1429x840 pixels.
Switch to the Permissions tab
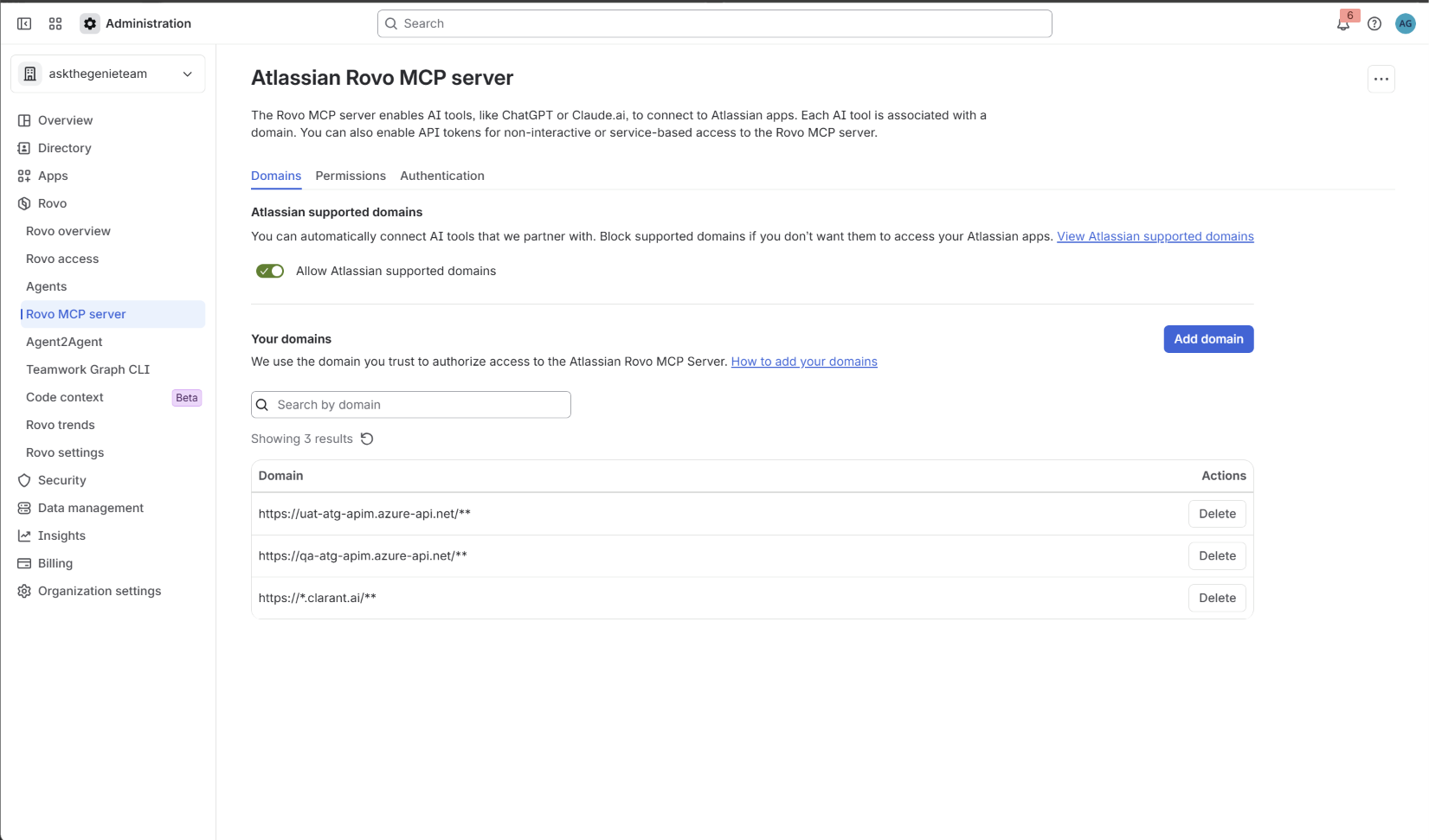coord(351,176)
